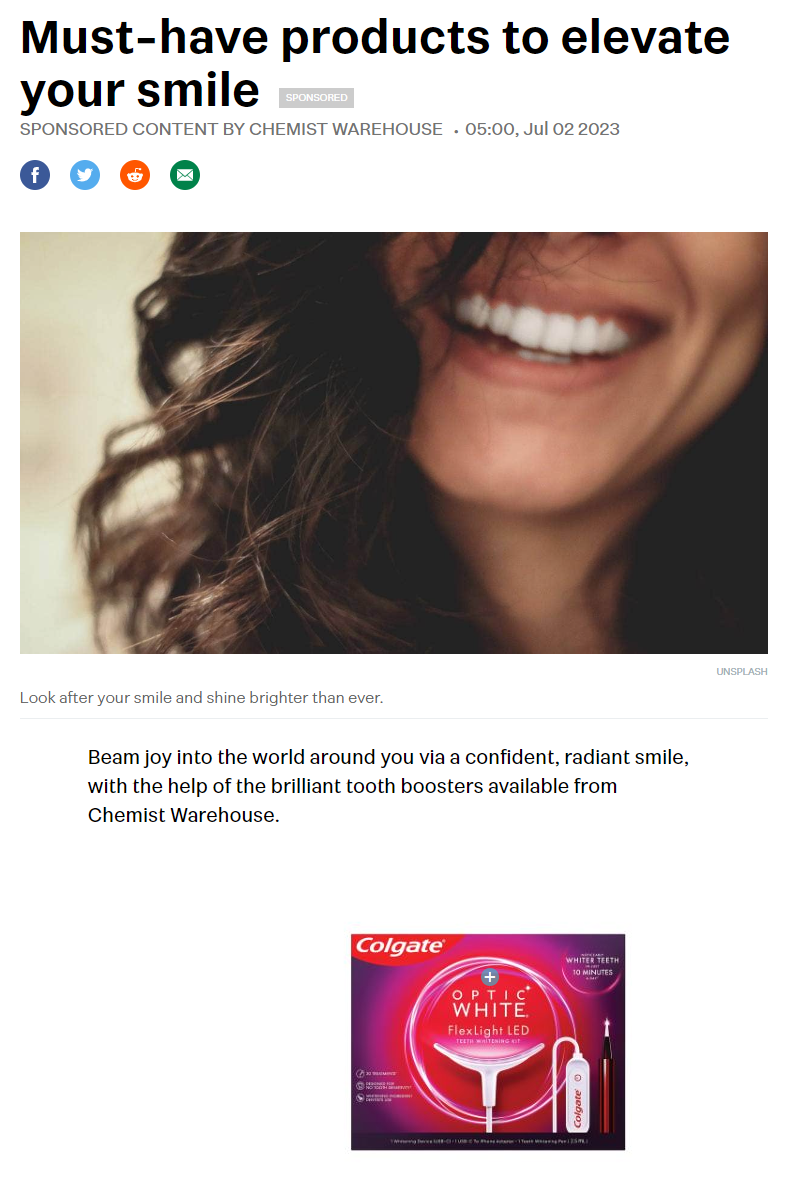Share the article via the email icon
The width and height of the screenshot is (792, 1187).
click(x=185, y=175)
